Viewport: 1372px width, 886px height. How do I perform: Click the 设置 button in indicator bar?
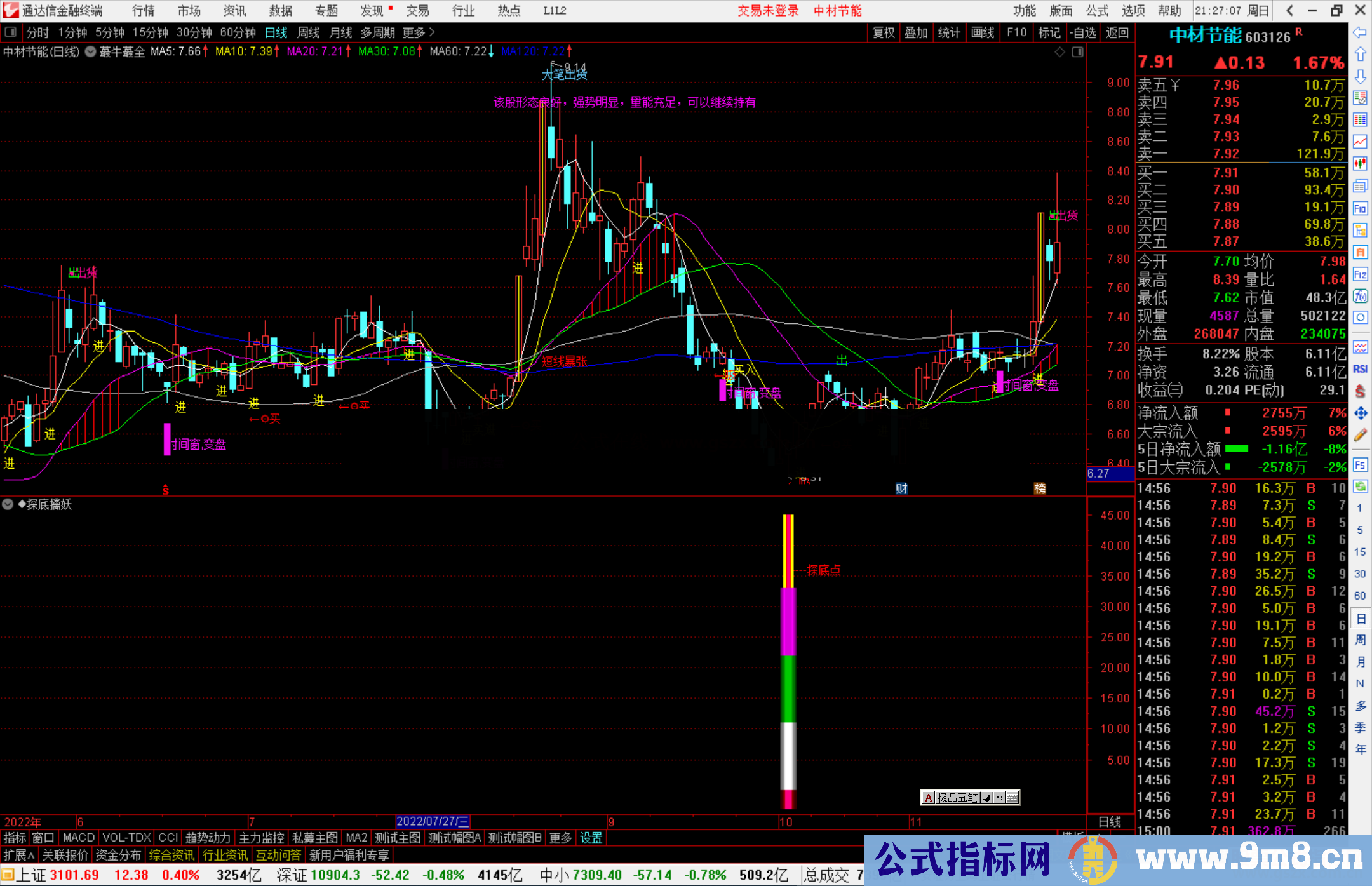tap(591, 838)
